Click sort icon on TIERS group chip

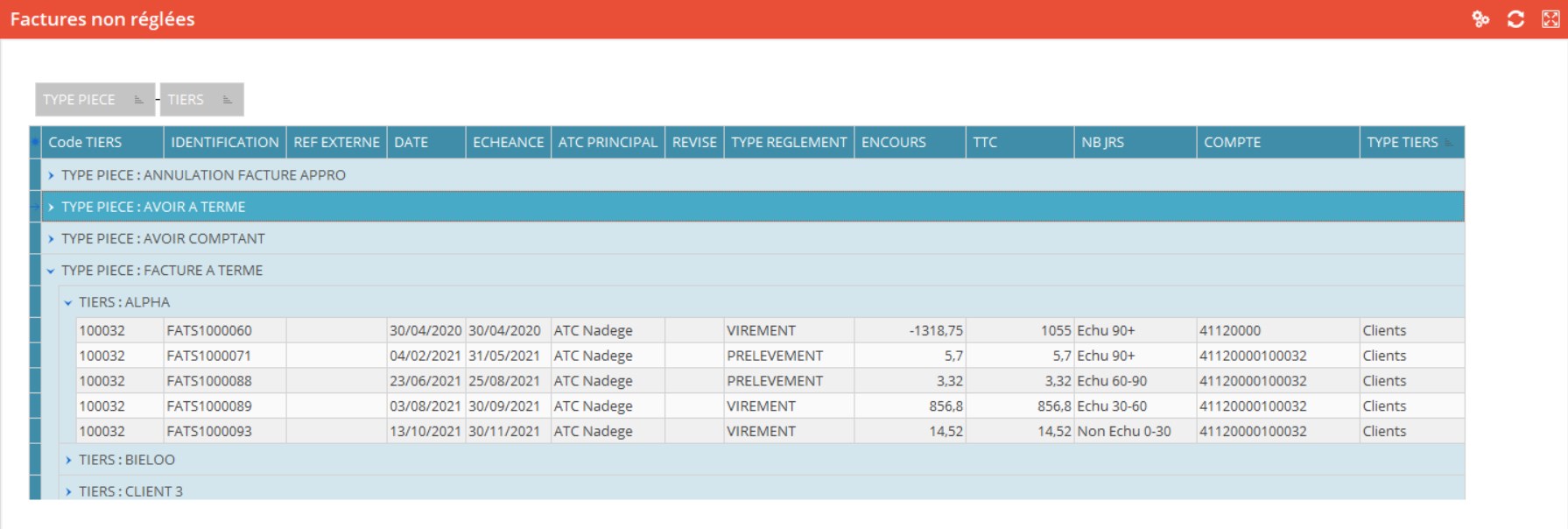pos(228,100)
